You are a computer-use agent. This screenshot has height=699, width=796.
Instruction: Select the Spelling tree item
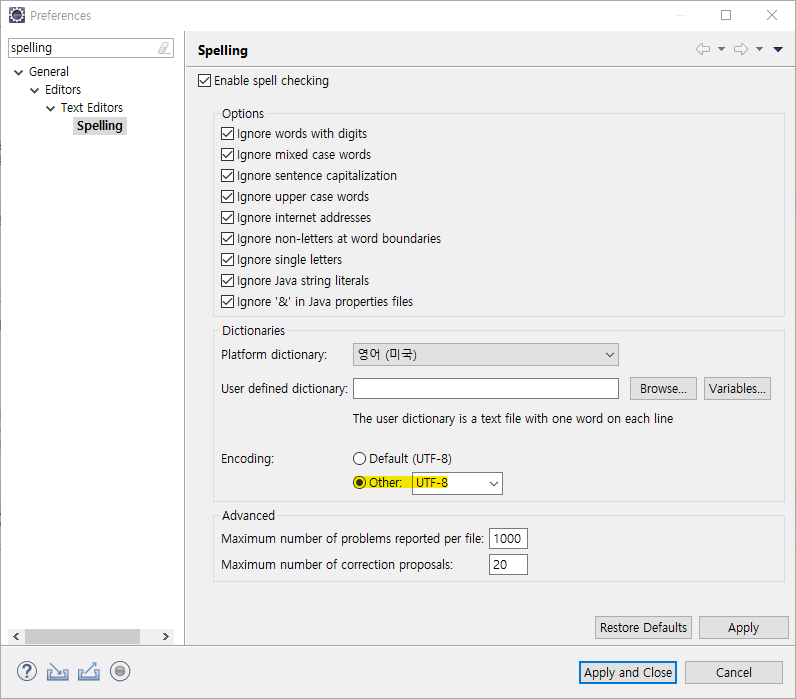(x=100, y=125)
